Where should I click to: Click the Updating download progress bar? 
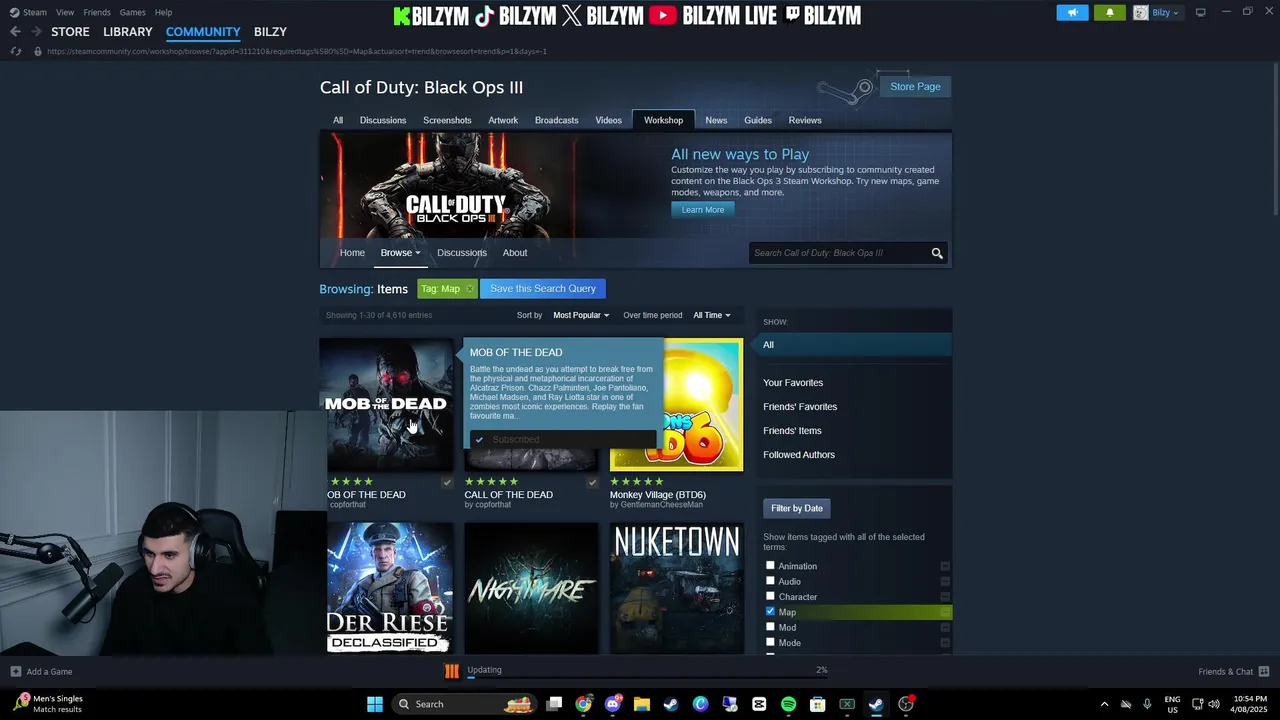click(648, 678)
